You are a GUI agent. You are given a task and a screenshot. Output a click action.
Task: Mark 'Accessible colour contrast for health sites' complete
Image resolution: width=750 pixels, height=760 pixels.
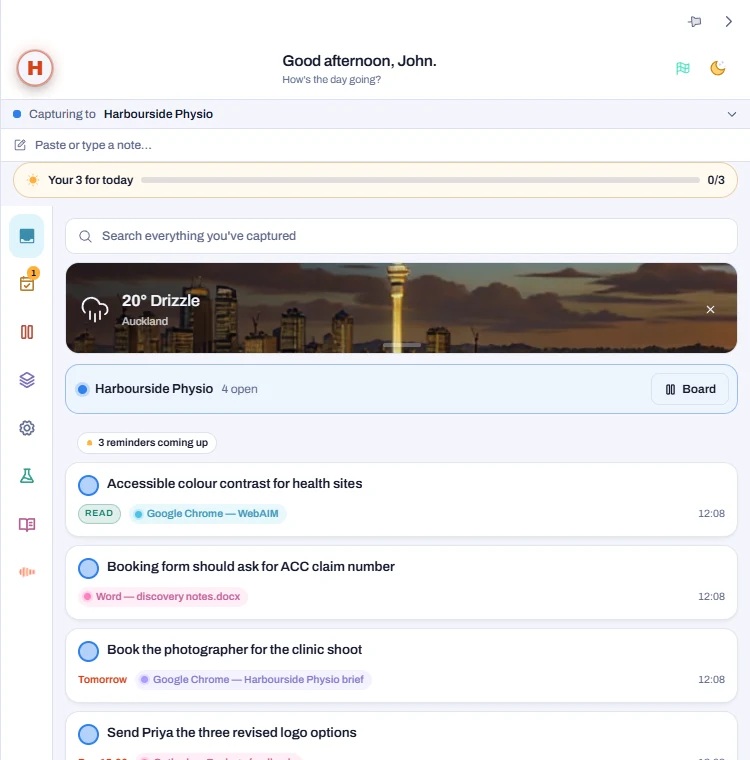[x=88, y=485]
